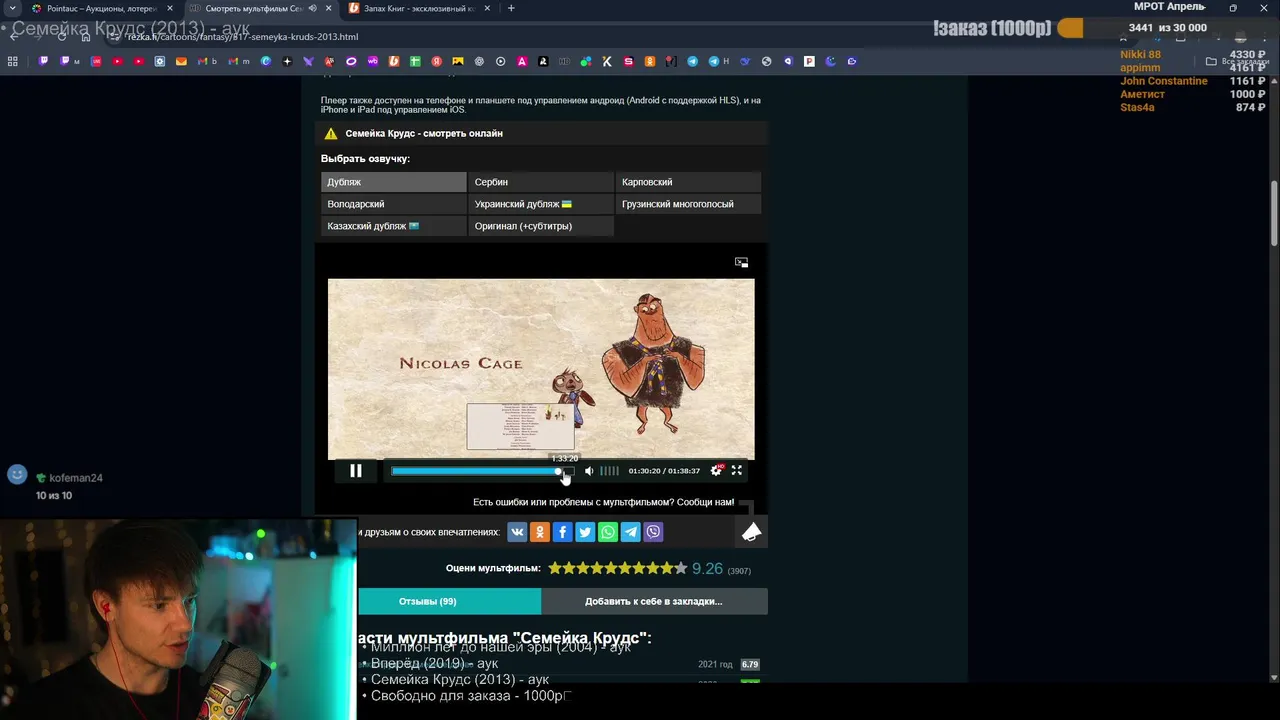
Task: Reload the page with the refresh button
Action: [62, 37]
